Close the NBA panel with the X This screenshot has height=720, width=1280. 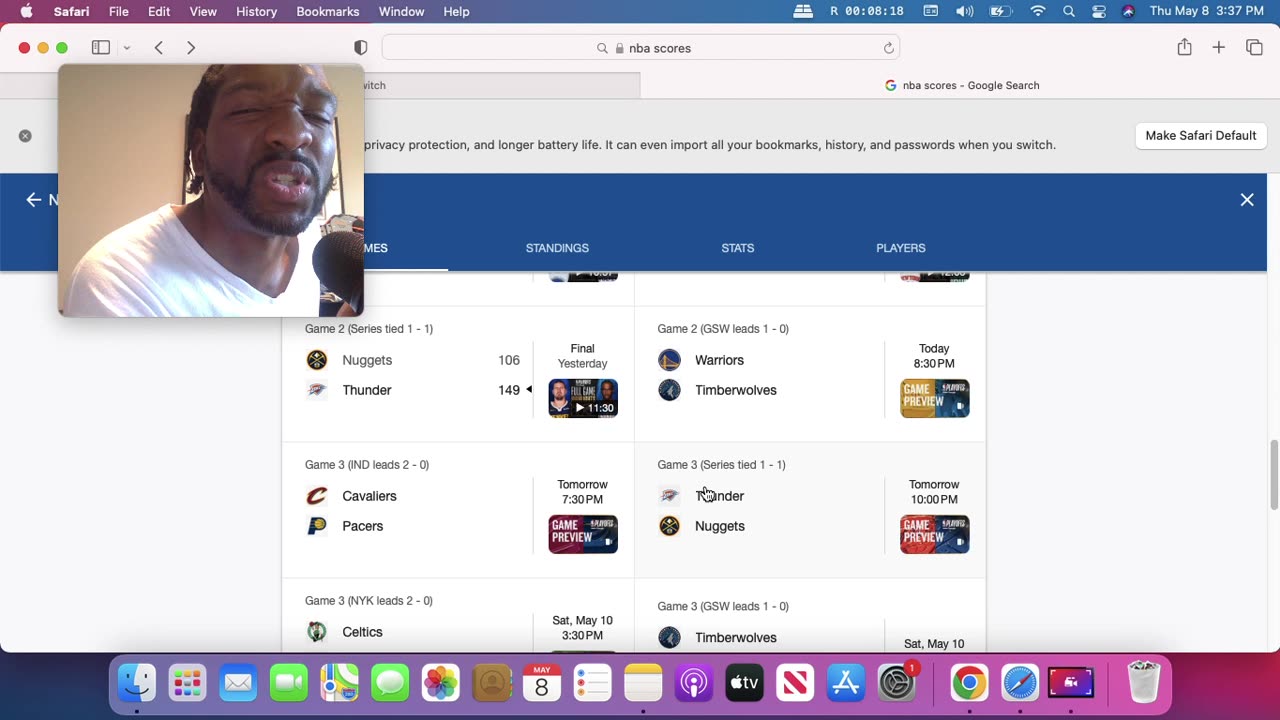click(x=1247, y=200)
